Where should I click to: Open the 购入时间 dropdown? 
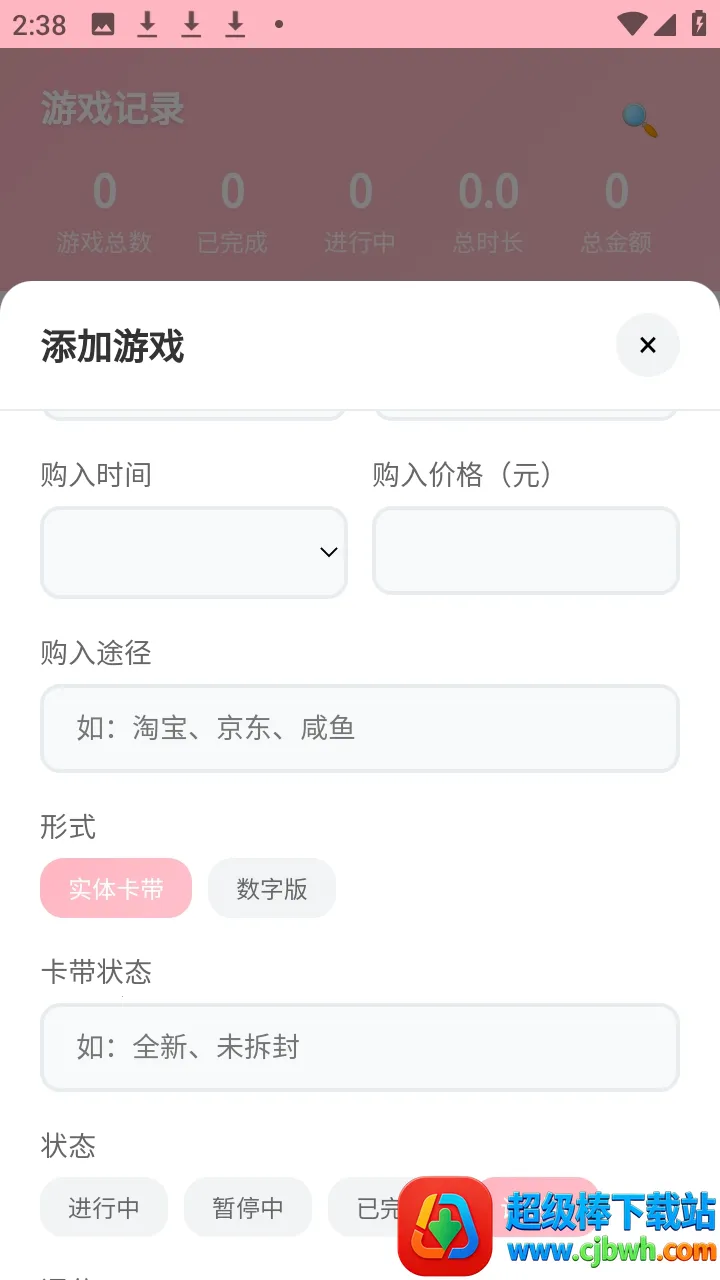(x=193, y=552)
